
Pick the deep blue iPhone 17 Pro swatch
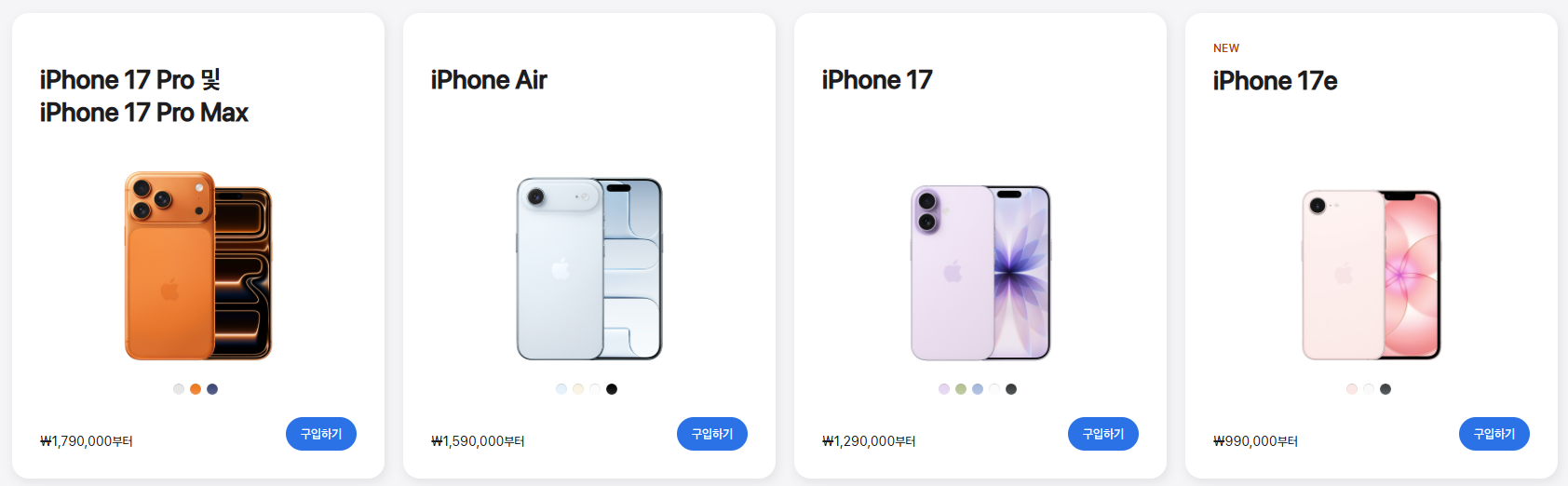[x=212, y=389]
